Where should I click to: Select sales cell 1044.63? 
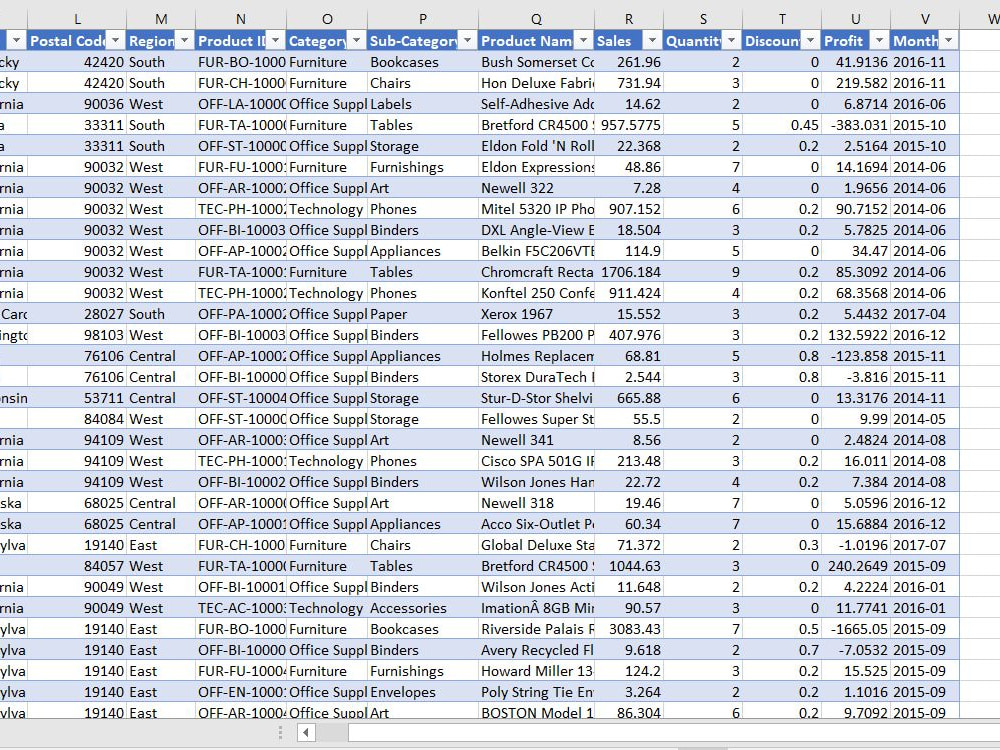[x=629, y=566]
